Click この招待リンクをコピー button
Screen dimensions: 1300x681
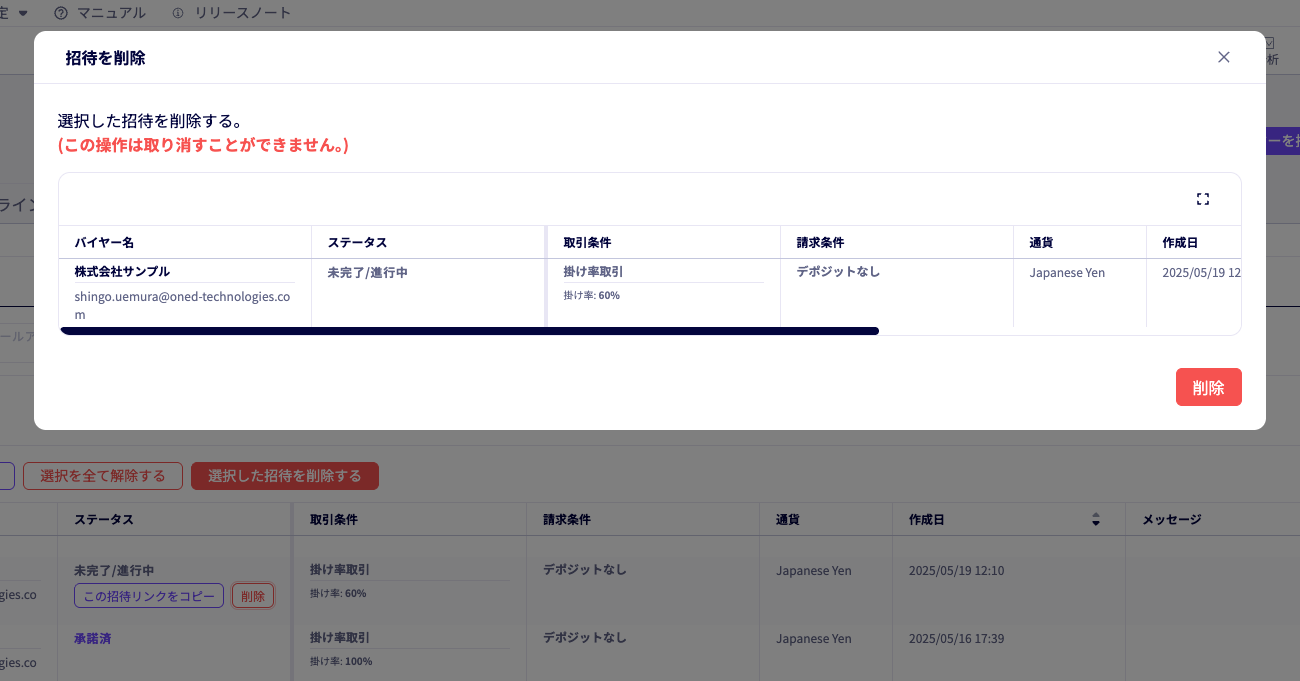(x=149, y=596)
